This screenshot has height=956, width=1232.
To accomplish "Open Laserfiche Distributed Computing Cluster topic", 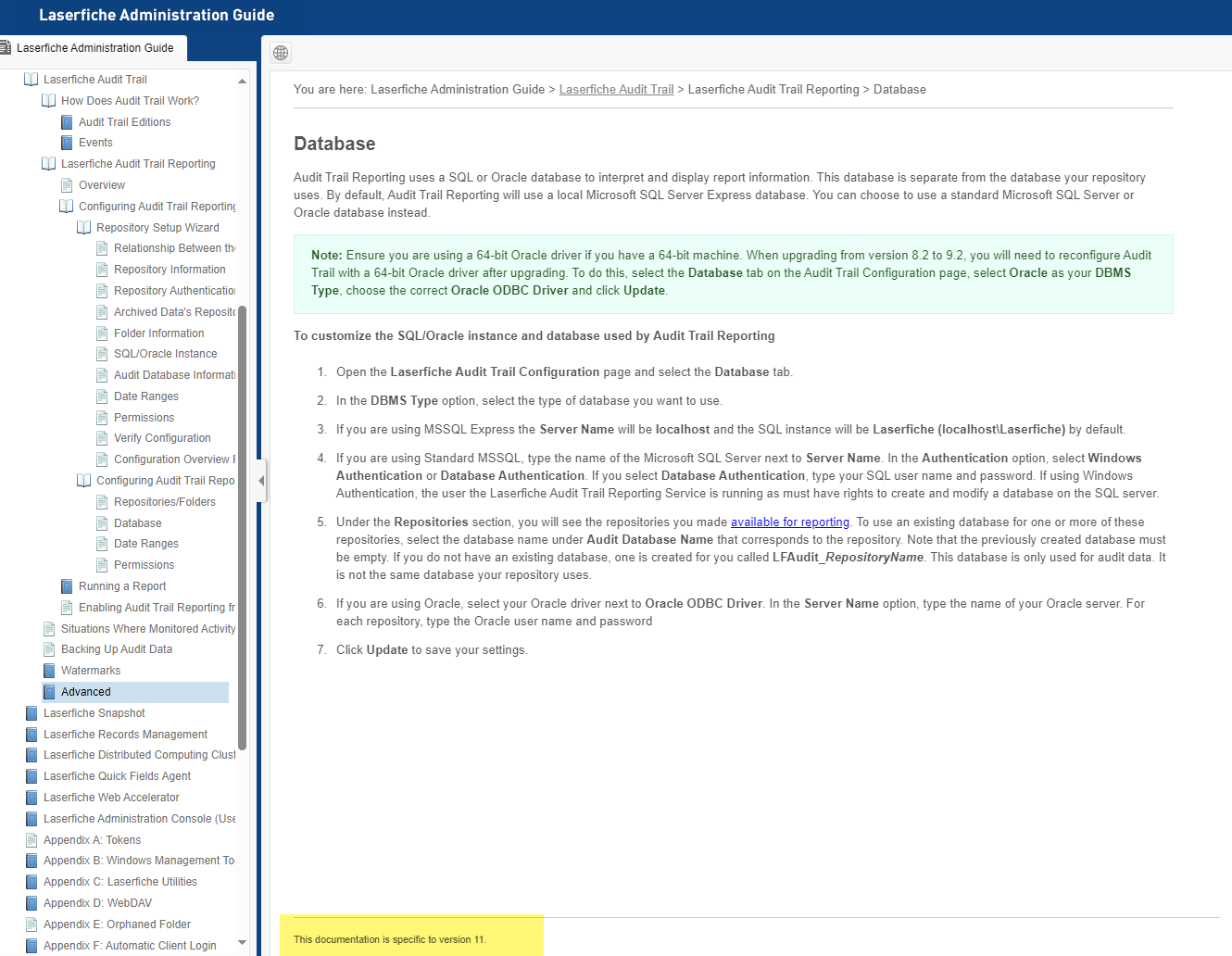I will coord(139,755).
